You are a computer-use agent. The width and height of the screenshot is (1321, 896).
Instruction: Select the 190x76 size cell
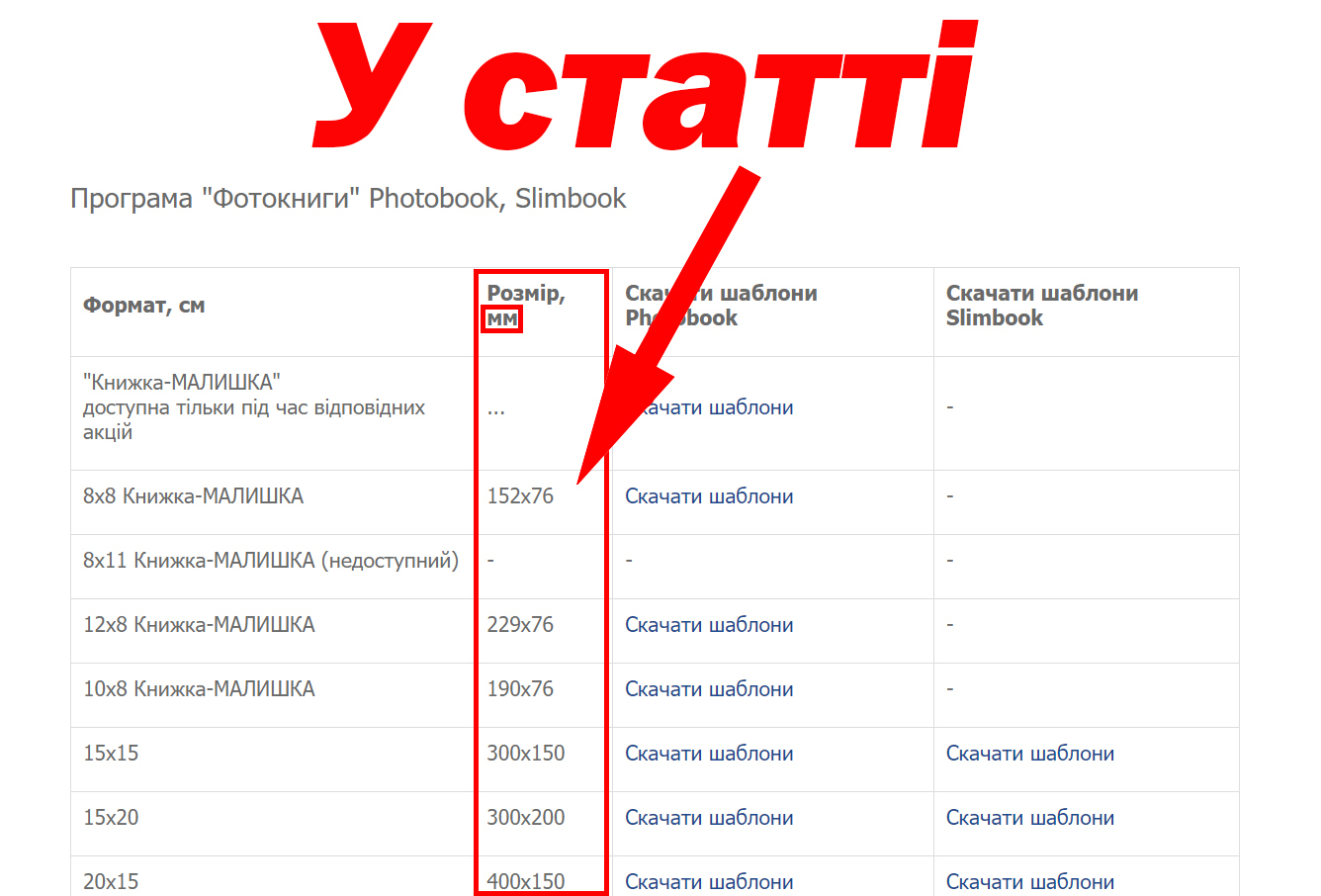pyautogui.click(x=520, y=689)
